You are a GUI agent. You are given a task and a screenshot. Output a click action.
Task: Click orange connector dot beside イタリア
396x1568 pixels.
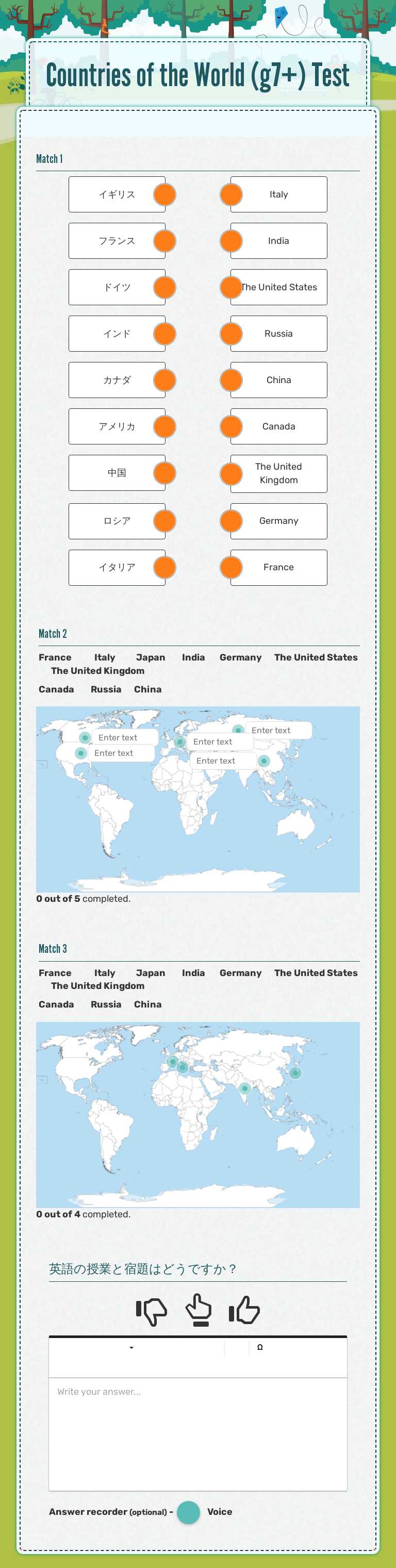coord(164,567)
